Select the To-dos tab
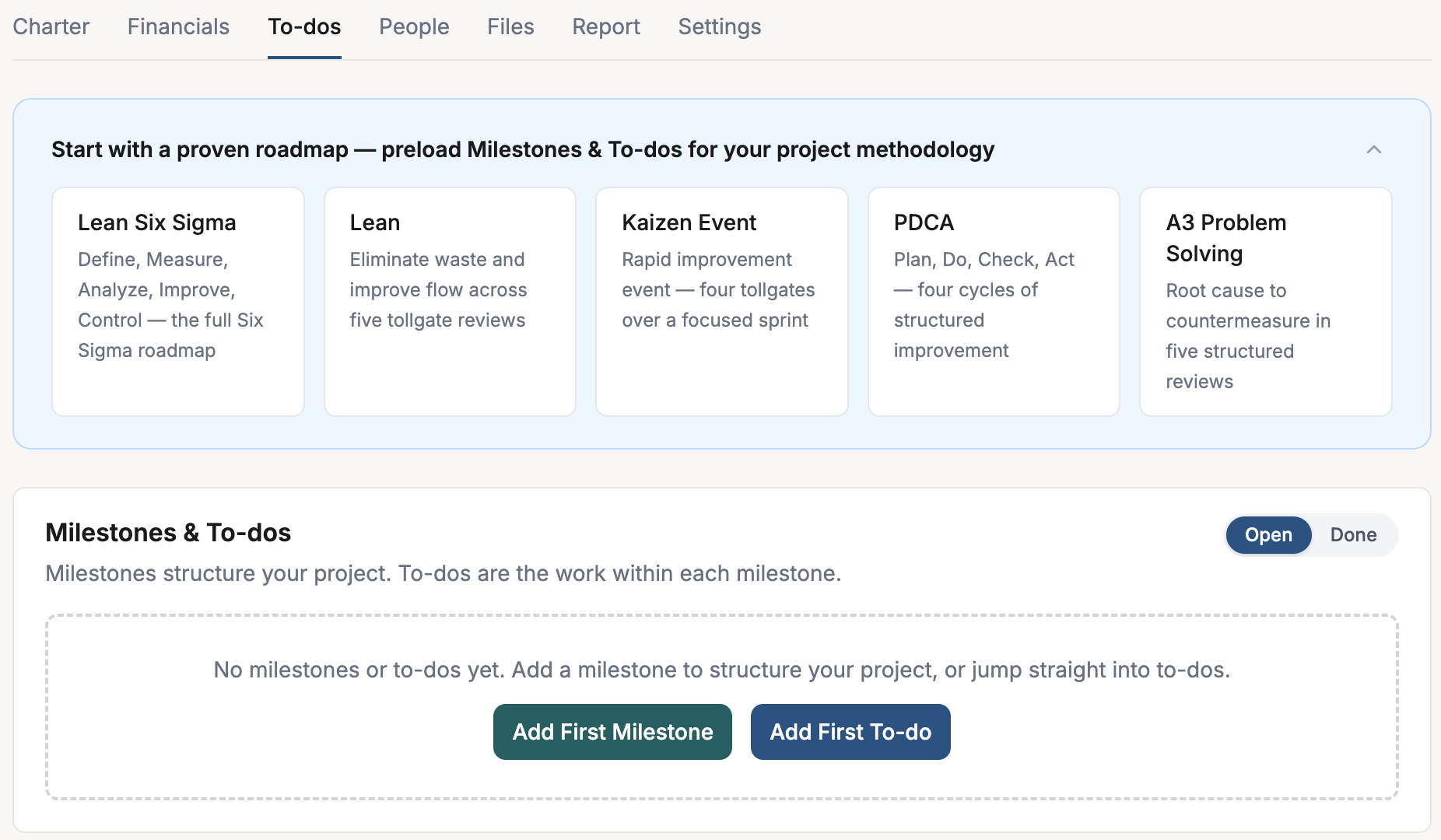The image size is (1441, 840). [x=304, y=26]
